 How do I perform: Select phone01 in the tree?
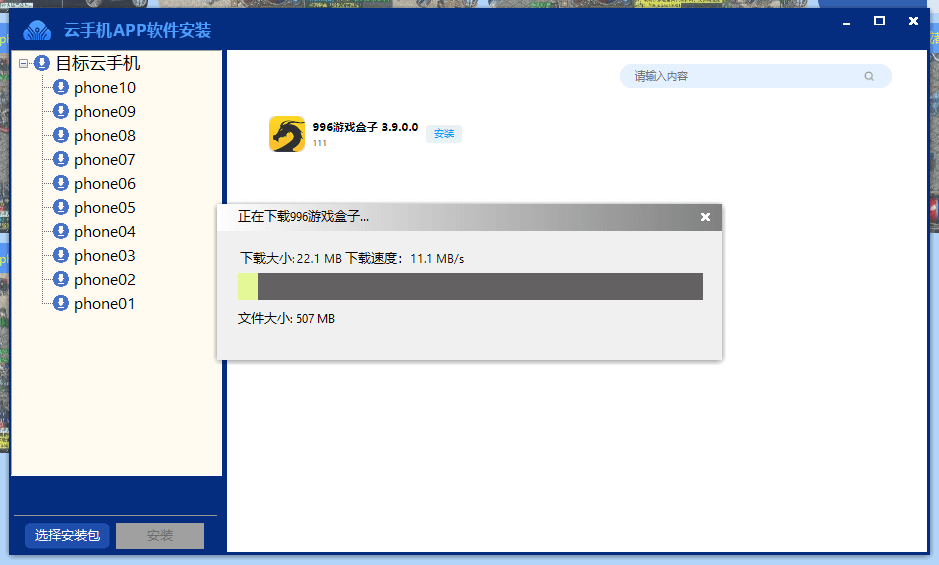(x=105, y=304)
